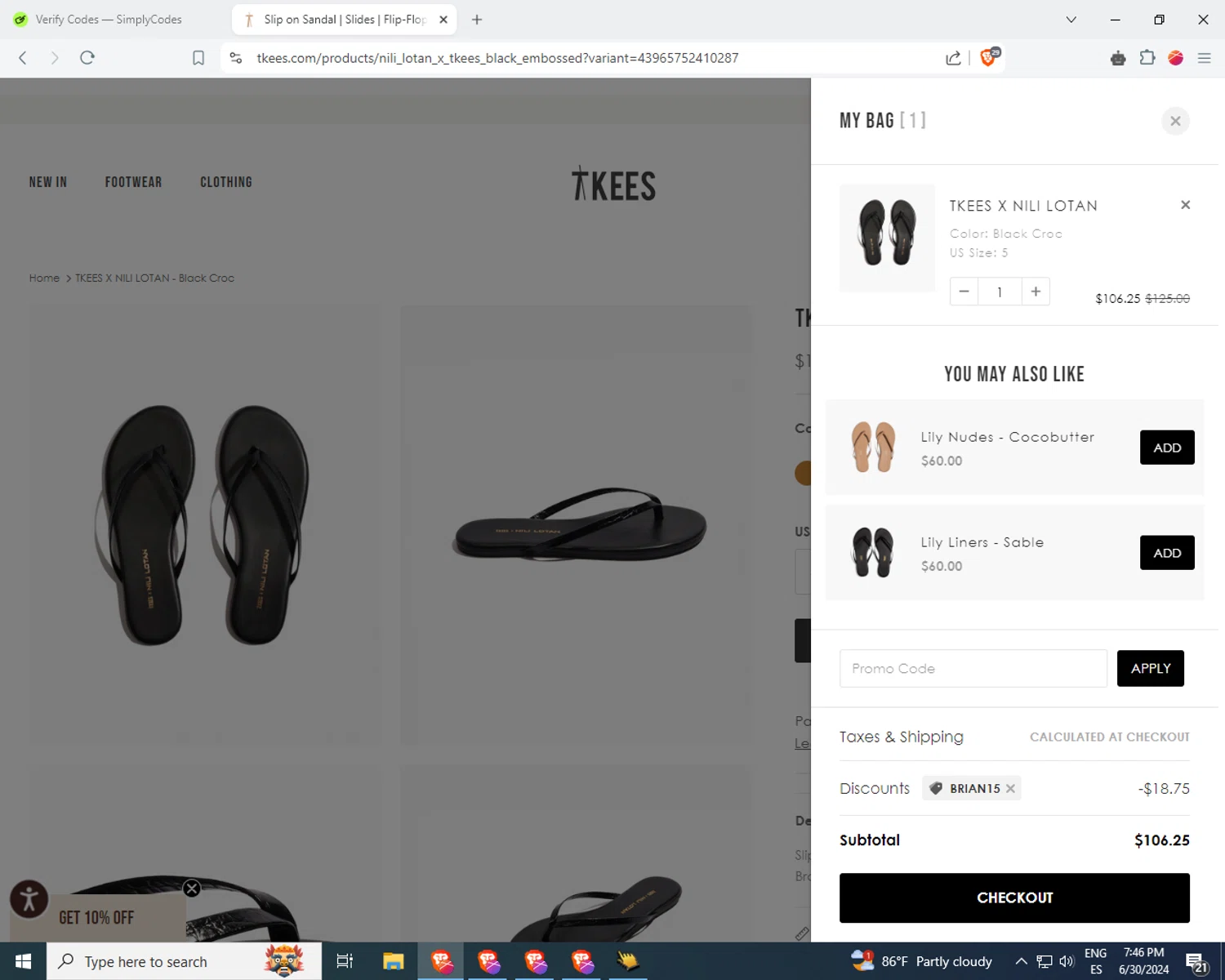This screenshot has height=980, width=1225.
Task: Open accessibility options widget
Action: [x=29, y=899]
